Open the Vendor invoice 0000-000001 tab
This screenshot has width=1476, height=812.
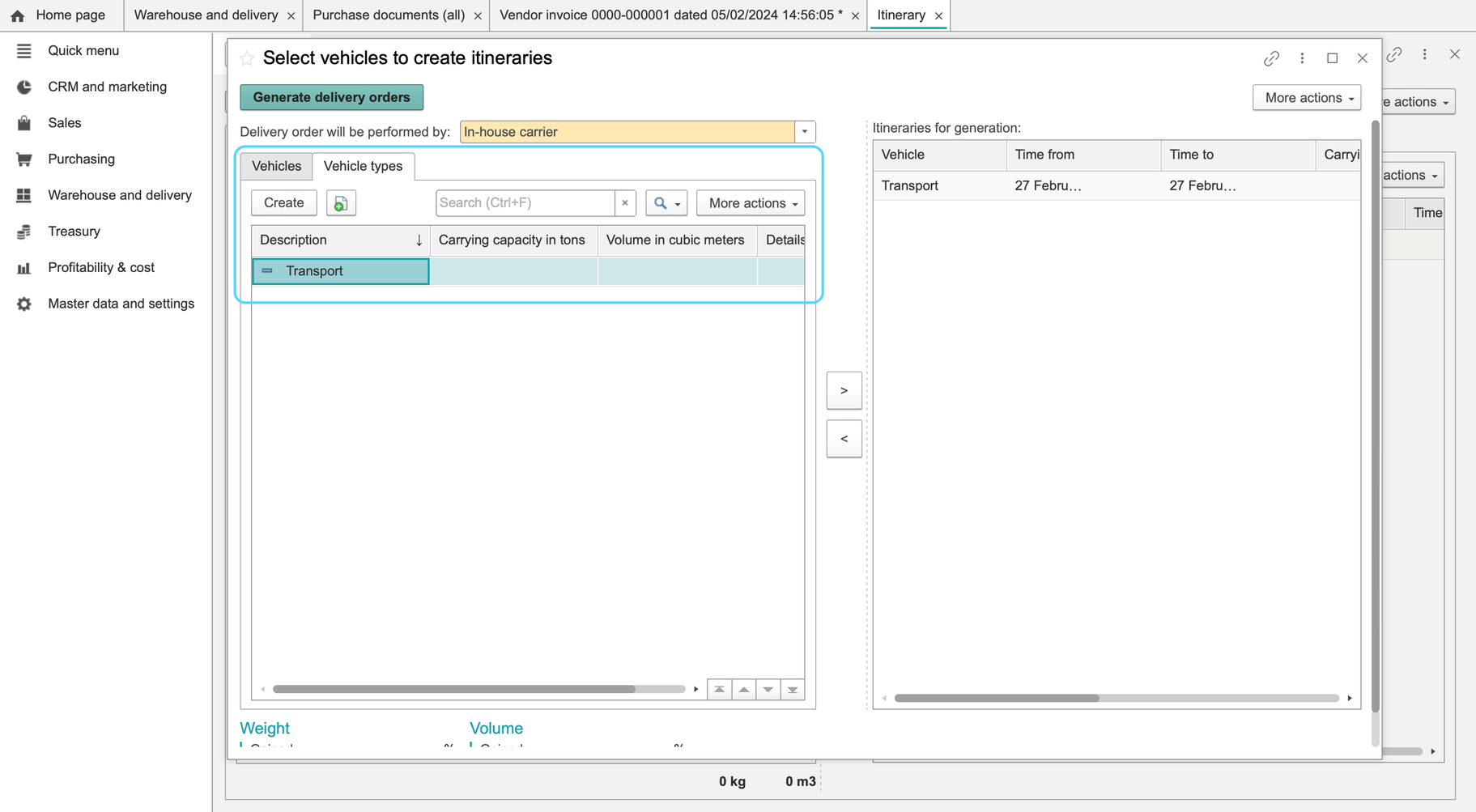pyautogui.click(x=671, y=15)
